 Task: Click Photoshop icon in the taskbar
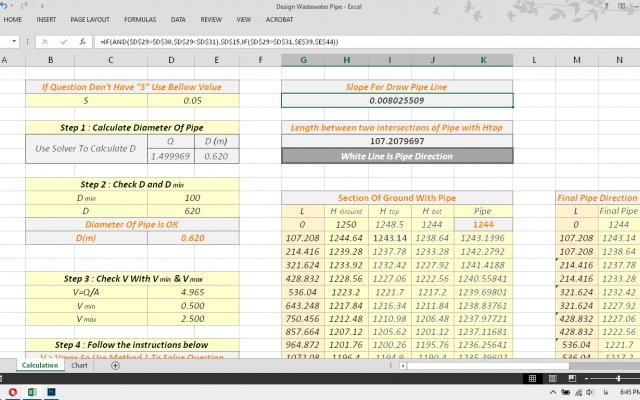coord(51,392)
